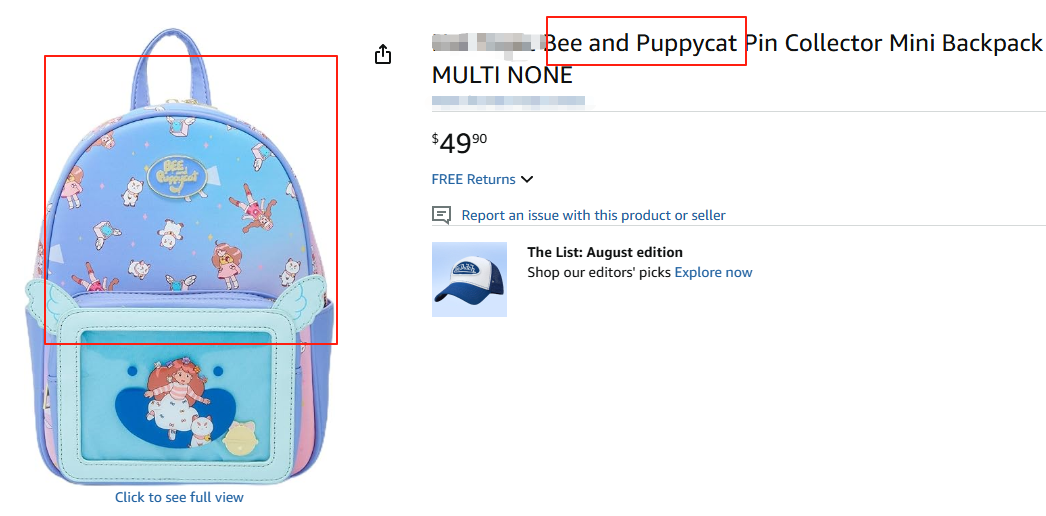Visit the blurred brand store link below title
Viewport: 1046px width, 516px height.
tap(508, 101)
